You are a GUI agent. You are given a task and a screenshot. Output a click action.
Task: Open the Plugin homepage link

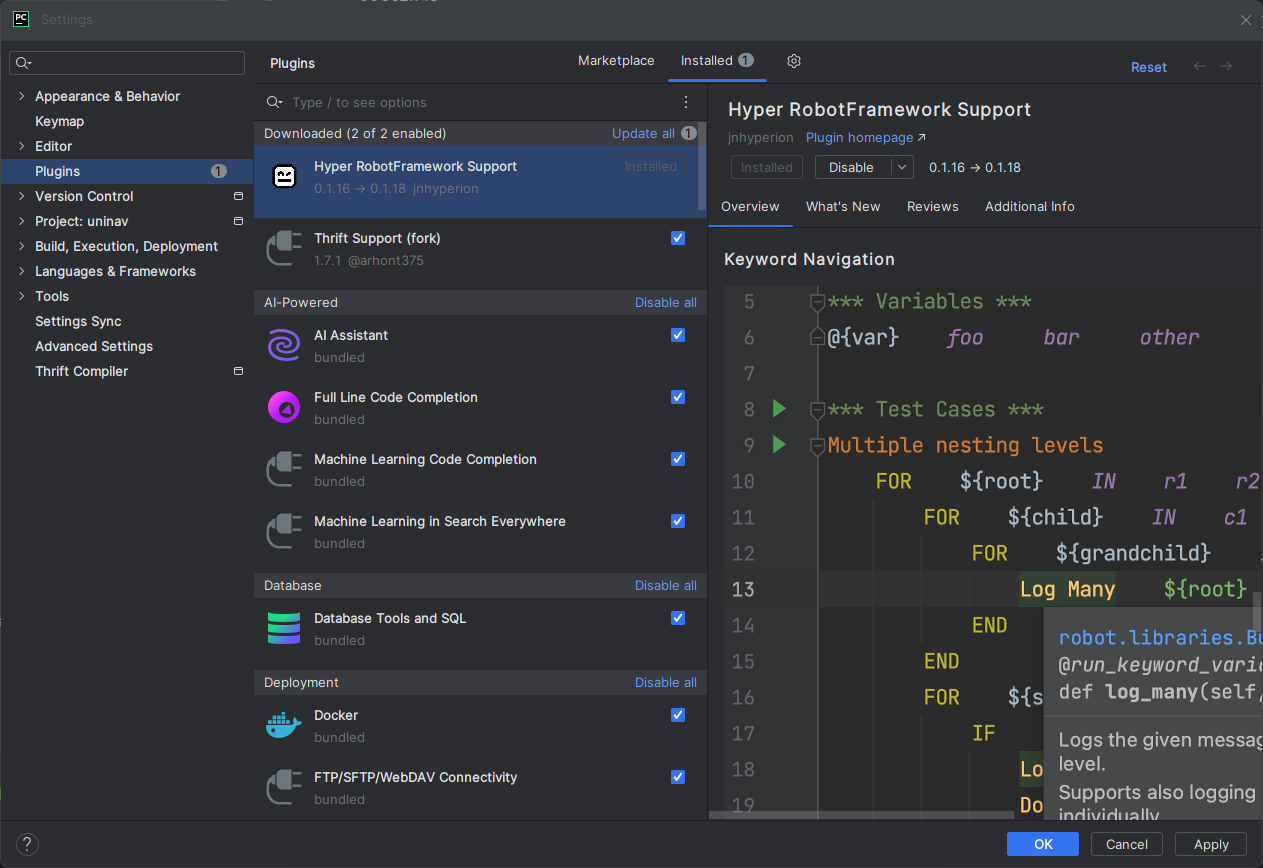(866, 138)
